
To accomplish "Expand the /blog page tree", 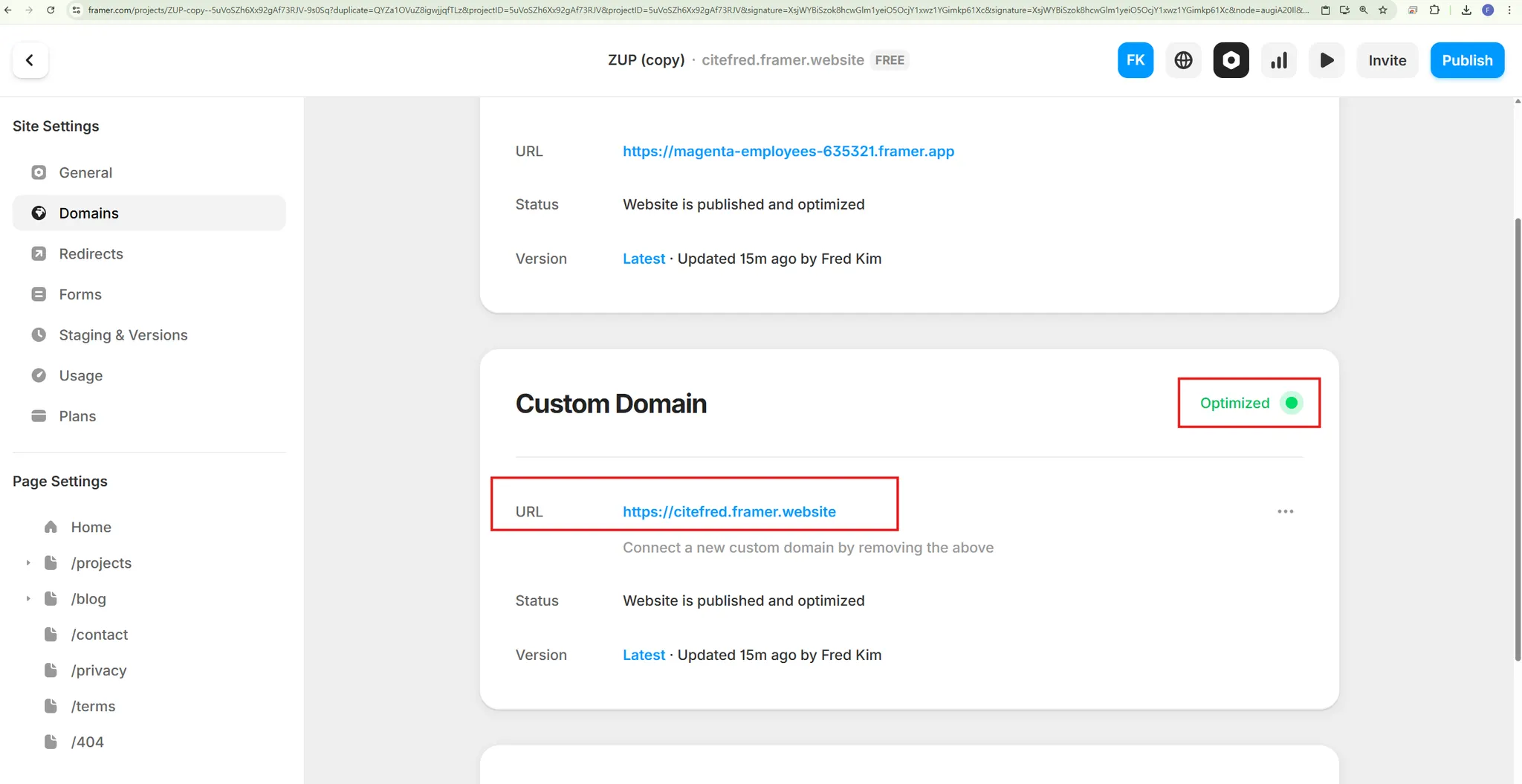I will (28, 599).
